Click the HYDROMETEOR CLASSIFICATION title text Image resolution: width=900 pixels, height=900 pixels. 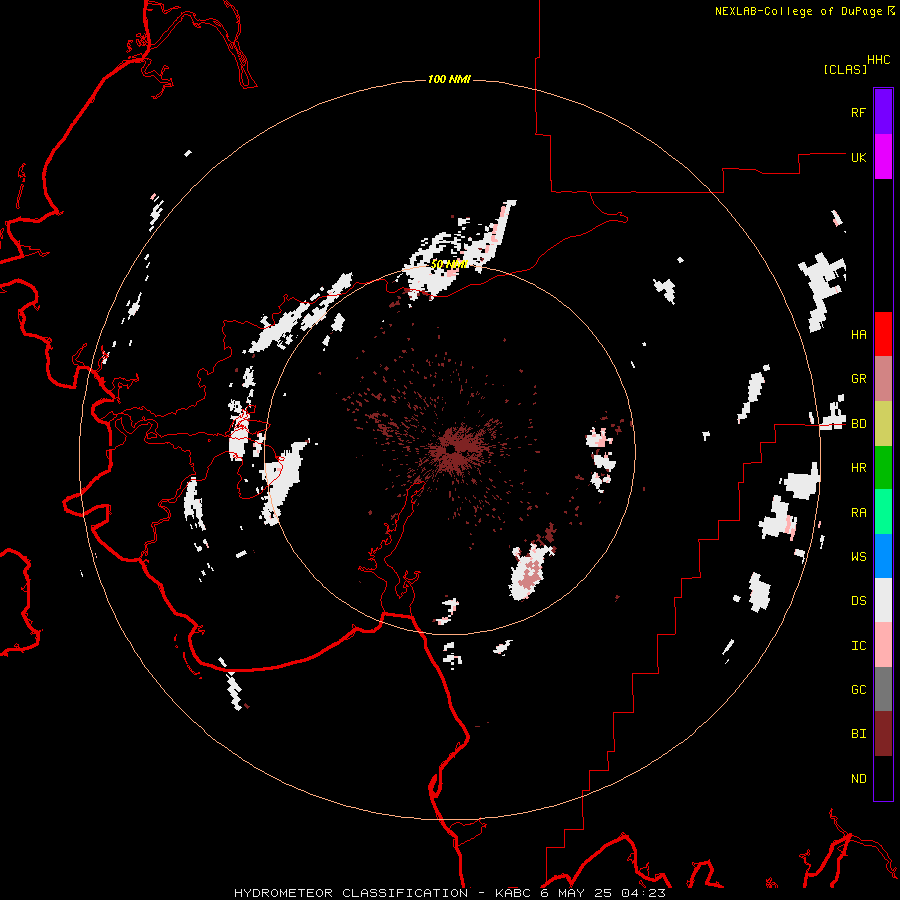[351, 893]
